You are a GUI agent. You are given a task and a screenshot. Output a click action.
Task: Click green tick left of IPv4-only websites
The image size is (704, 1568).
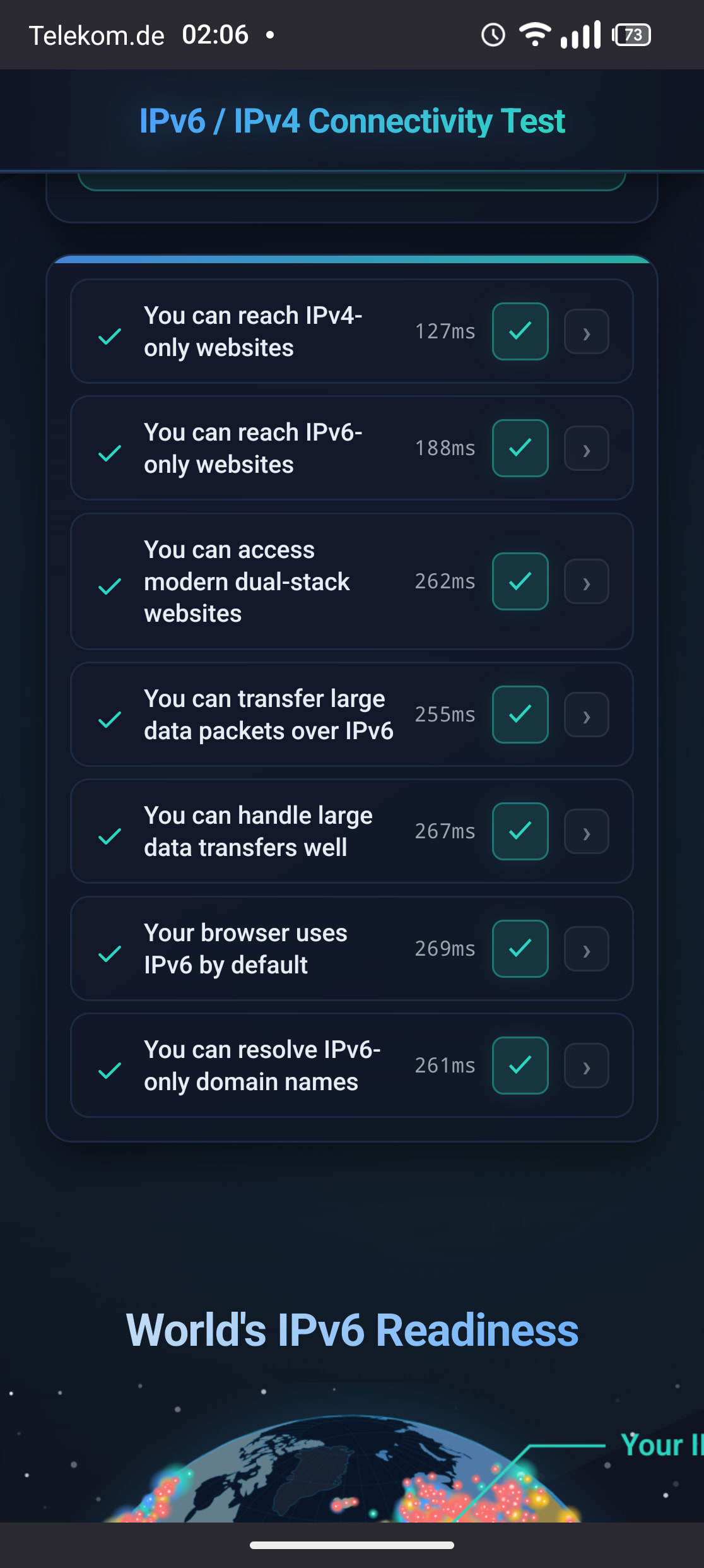(110, 336)
